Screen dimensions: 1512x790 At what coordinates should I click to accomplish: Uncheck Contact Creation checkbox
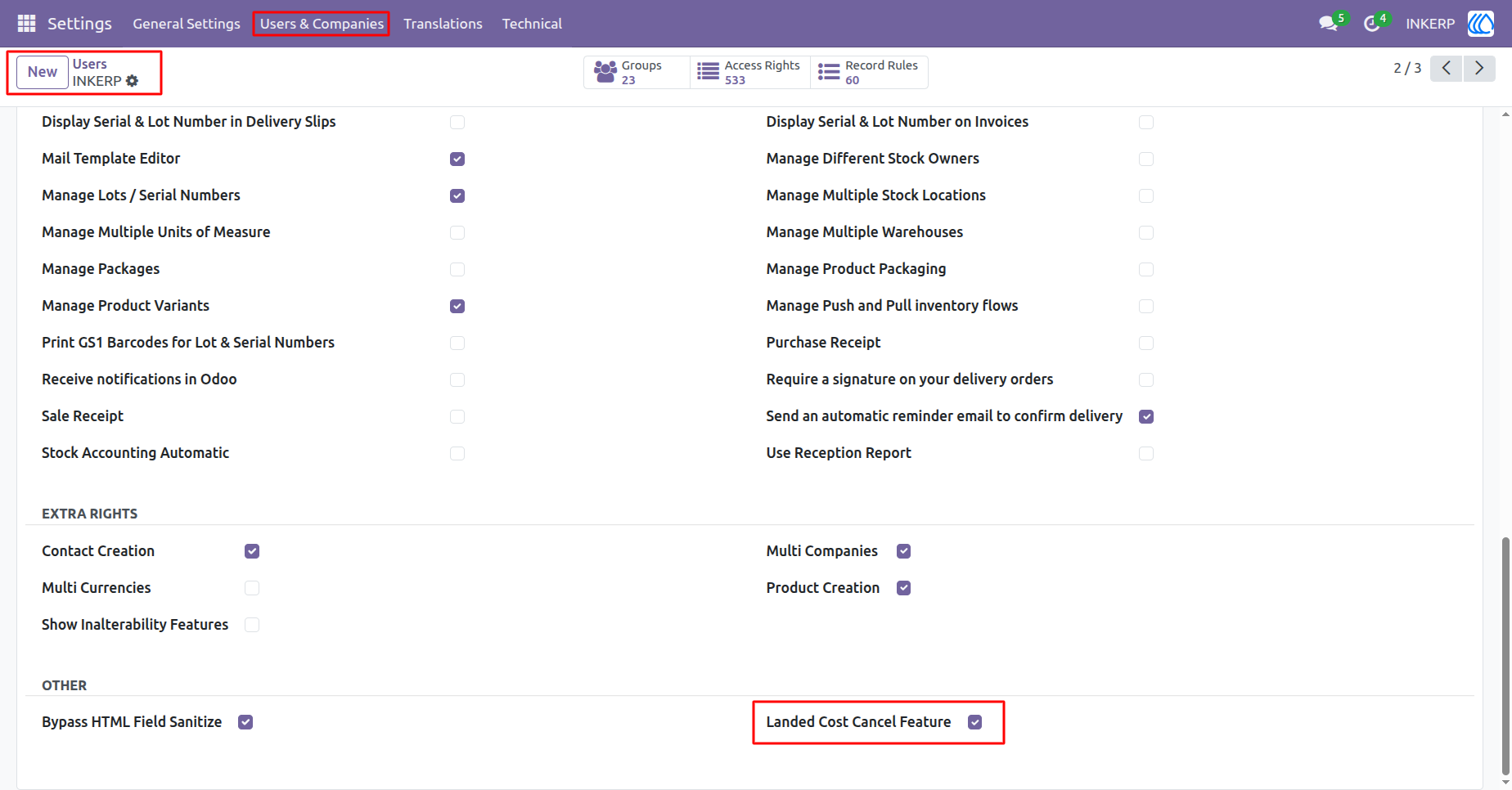coord(252,551)
